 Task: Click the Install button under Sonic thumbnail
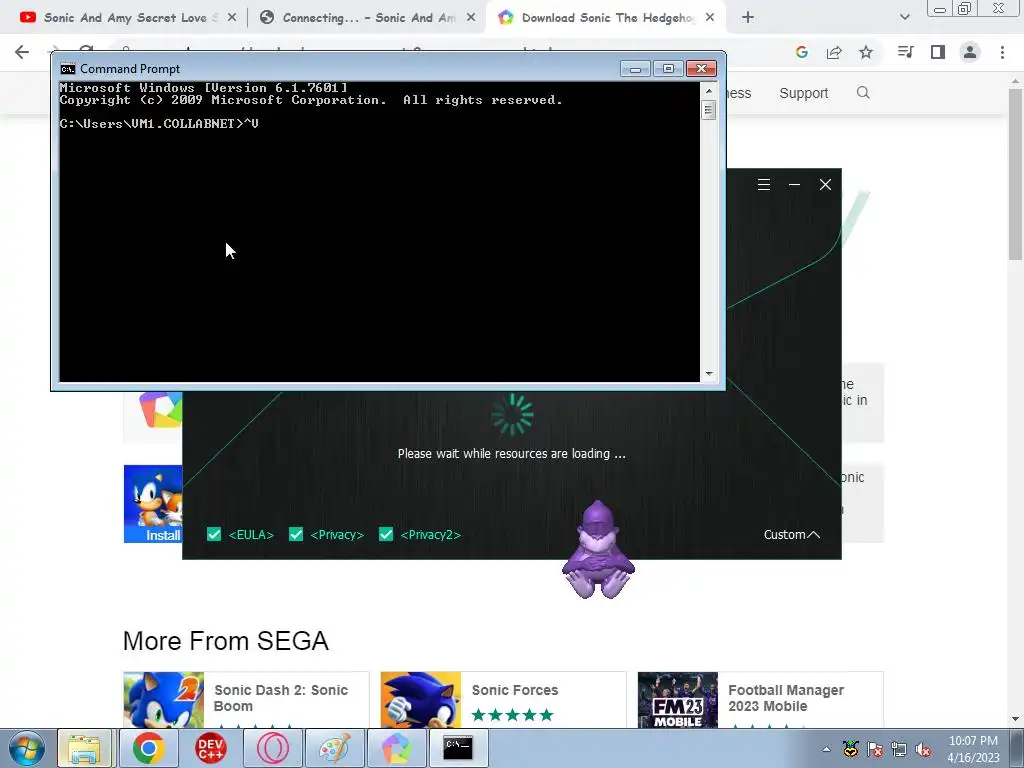click(x=162, y=535)
